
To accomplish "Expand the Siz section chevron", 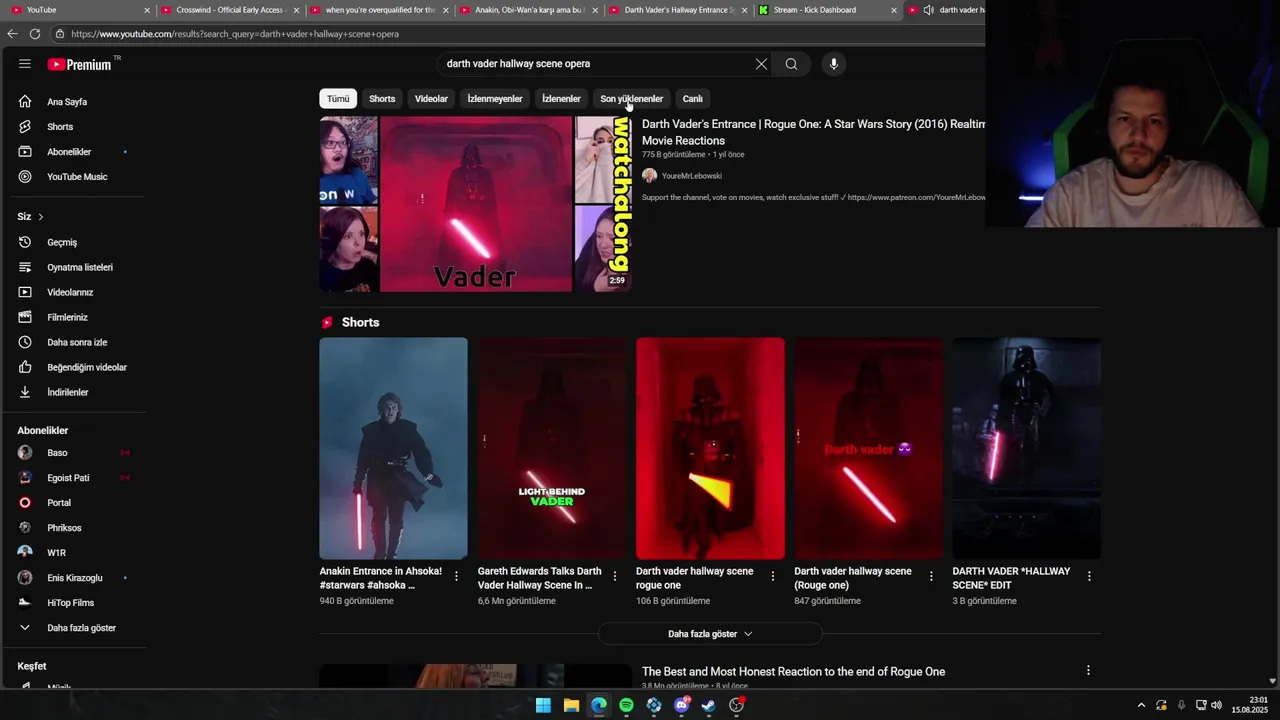I will pyautogui.click(x=40, y=217).
